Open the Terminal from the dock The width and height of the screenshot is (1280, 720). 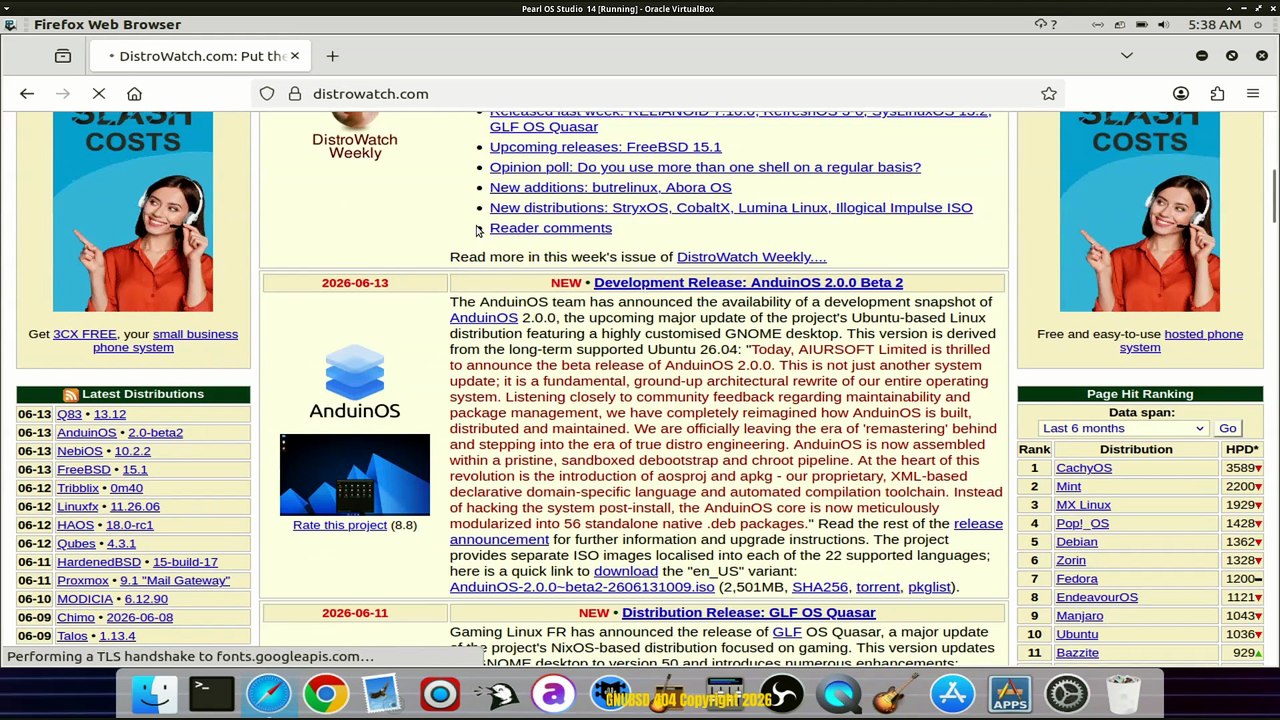click(x=212, y=694)
